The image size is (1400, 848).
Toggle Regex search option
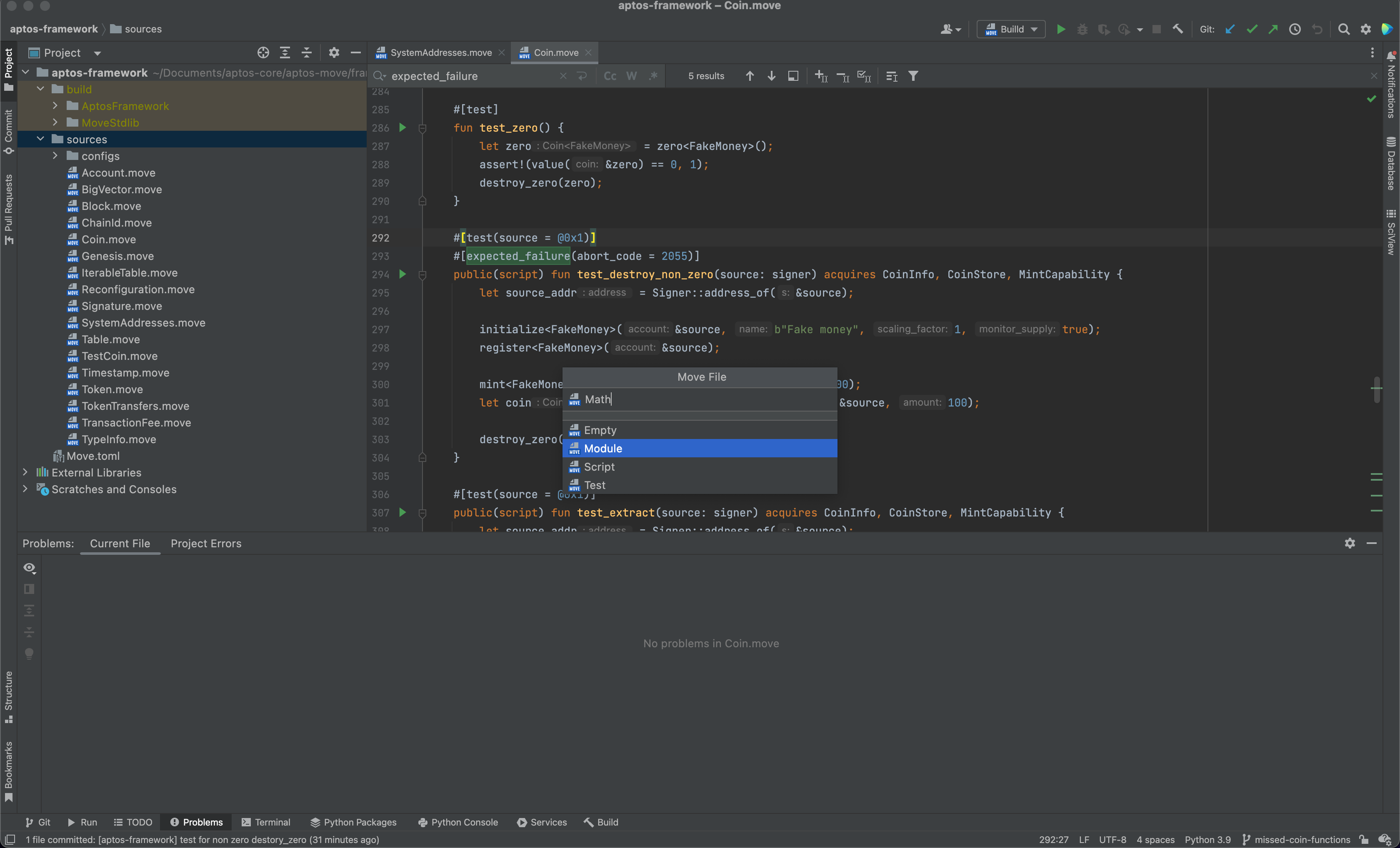[653, 76]
